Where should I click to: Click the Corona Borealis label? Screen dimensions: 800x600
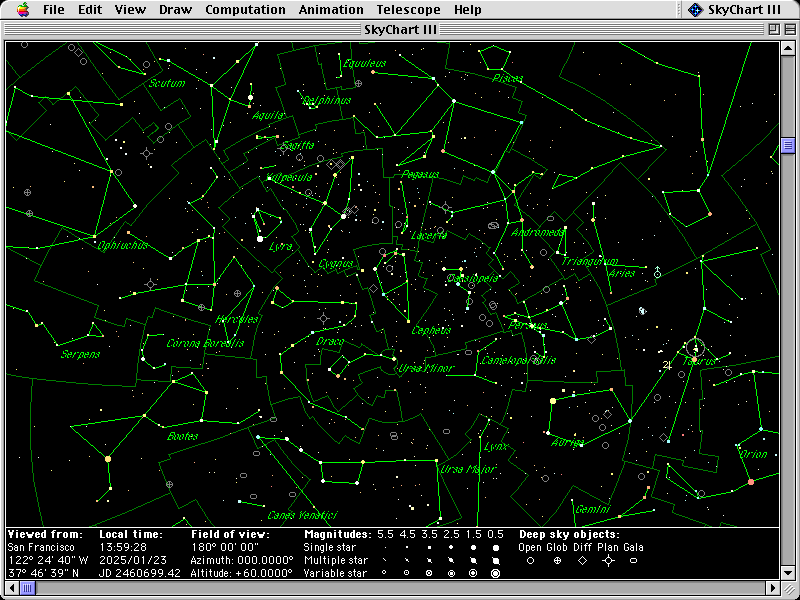205,343
